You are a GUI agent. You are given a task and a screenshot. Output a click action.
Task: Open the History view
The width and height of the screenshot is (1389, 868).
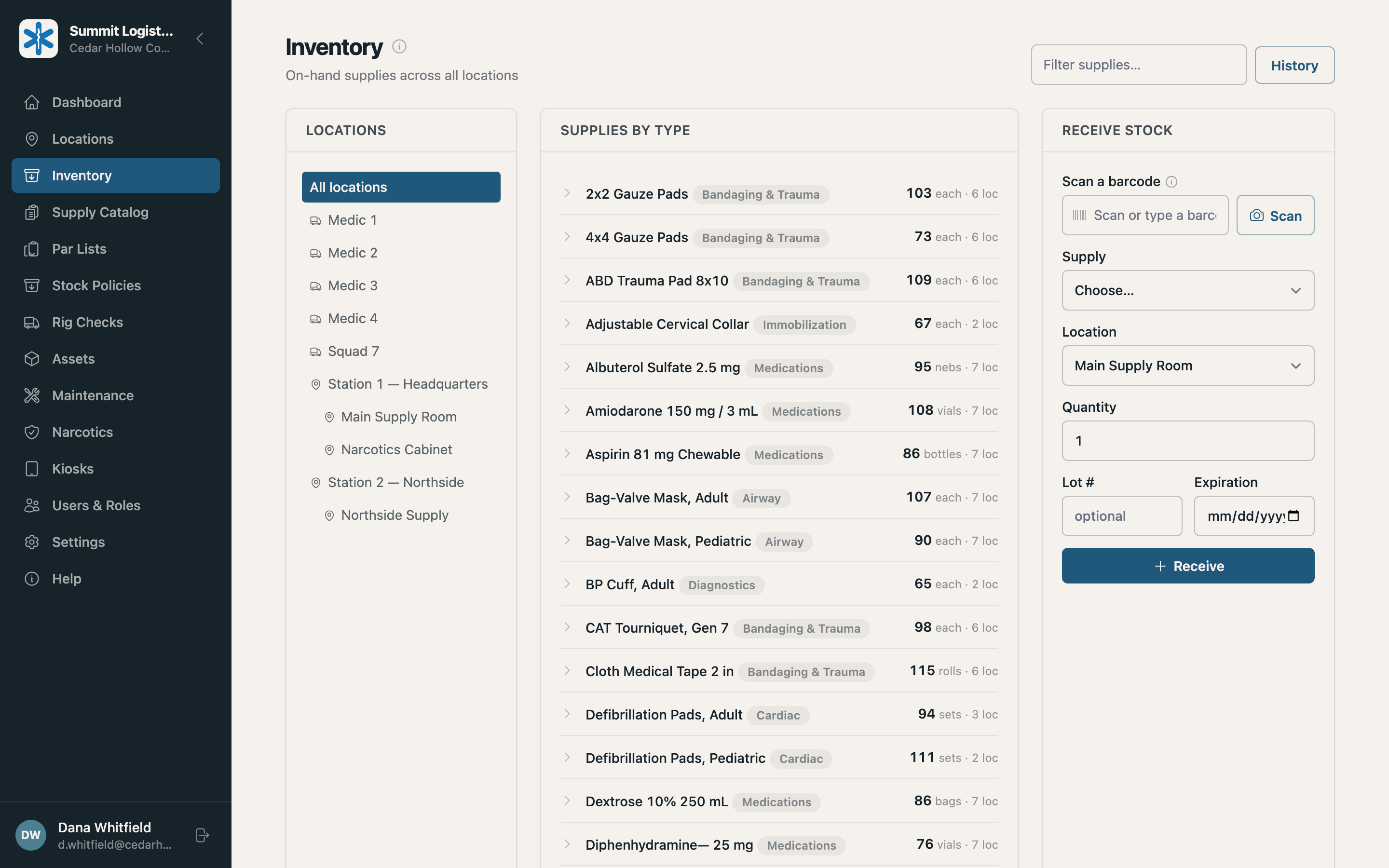[1294, 65]
